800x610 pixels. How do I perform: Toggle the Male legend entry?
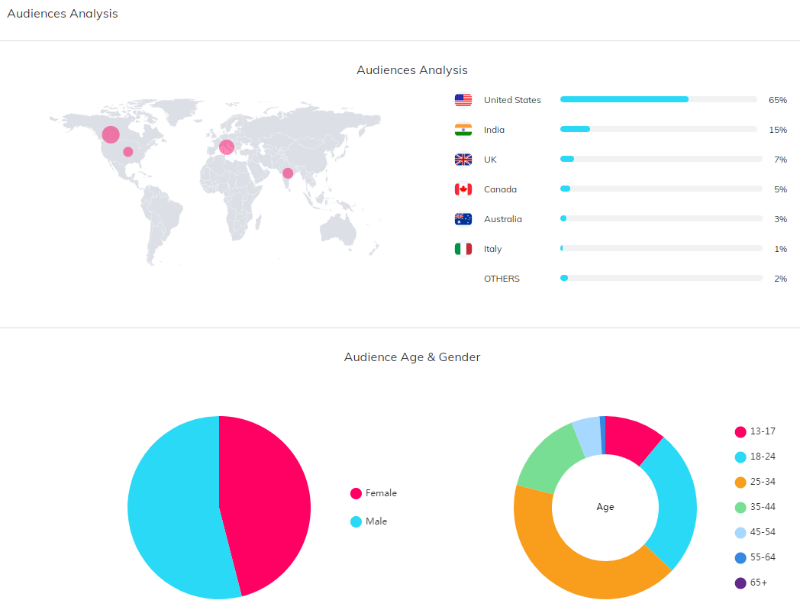click(368, 521)
